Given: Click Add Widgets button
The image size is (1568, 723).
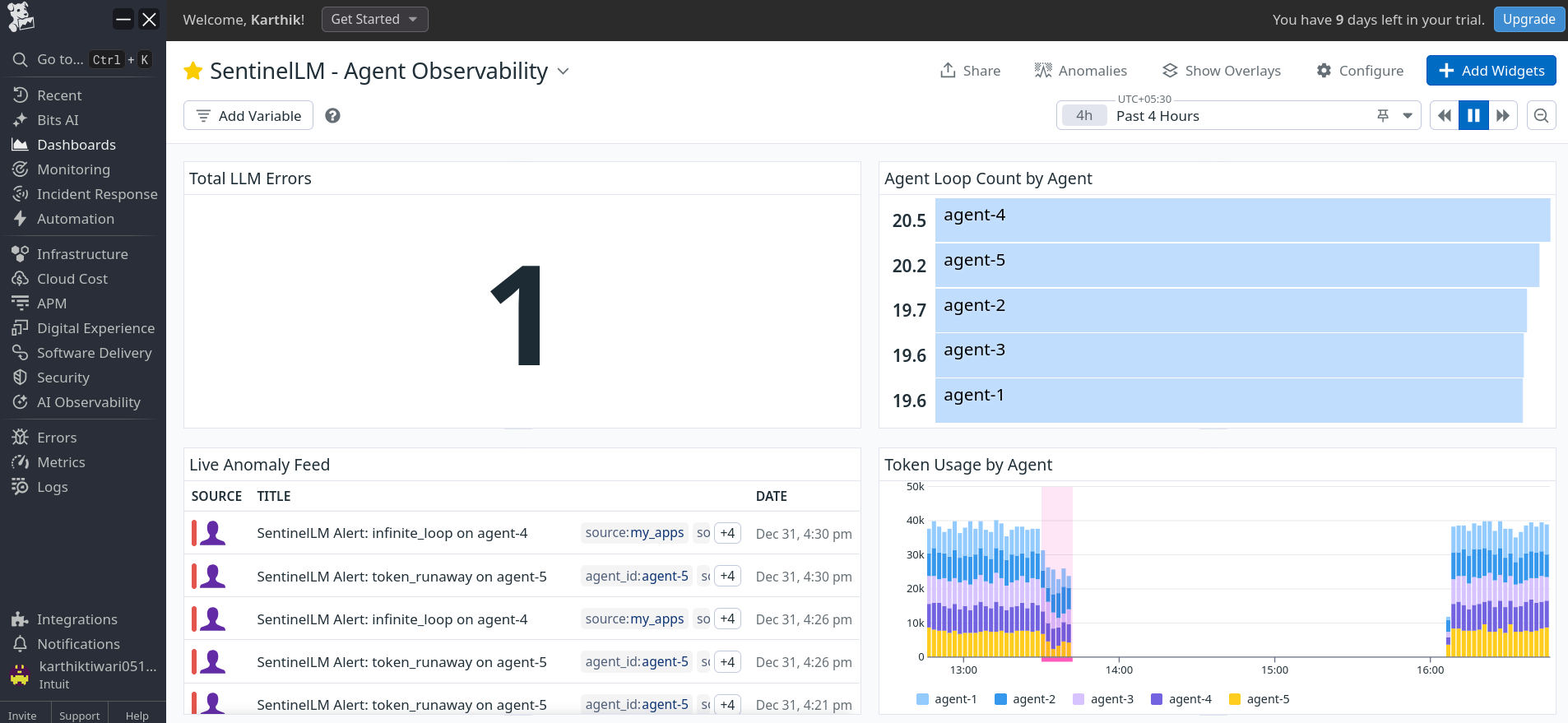Looking at the screenshot, I should [x=1491, y=71].
